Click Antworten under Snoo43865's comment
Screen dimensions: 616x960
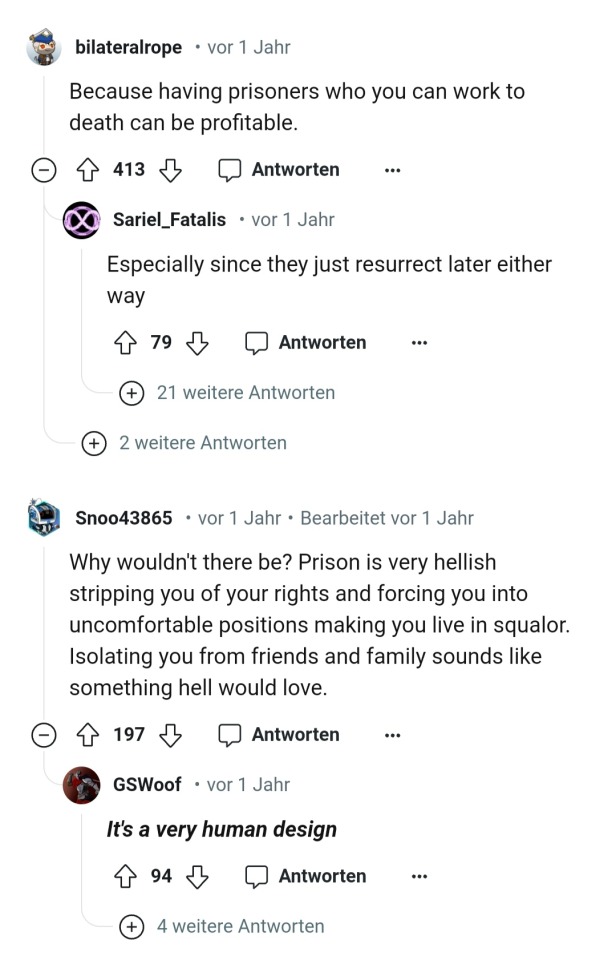click(x=281, y=735)
